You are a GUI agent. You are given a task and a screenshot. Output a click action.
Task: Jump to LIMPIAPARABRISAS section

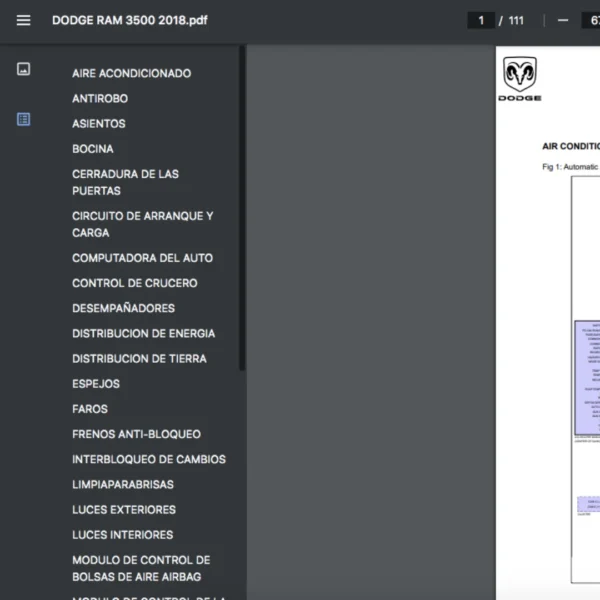tap(122, 484)
